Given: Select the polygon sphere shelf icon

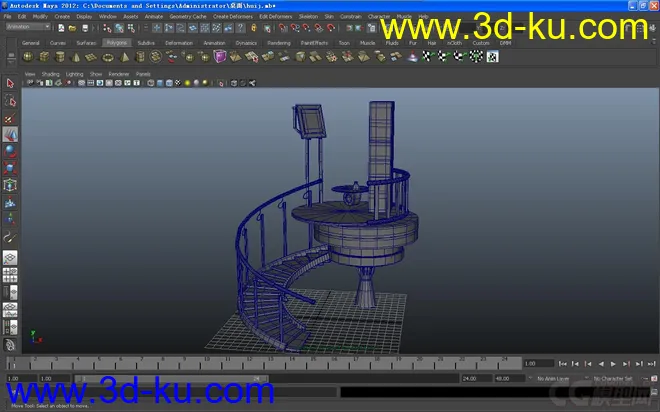Looking at the screenshot, I should [x=25, y=57].
